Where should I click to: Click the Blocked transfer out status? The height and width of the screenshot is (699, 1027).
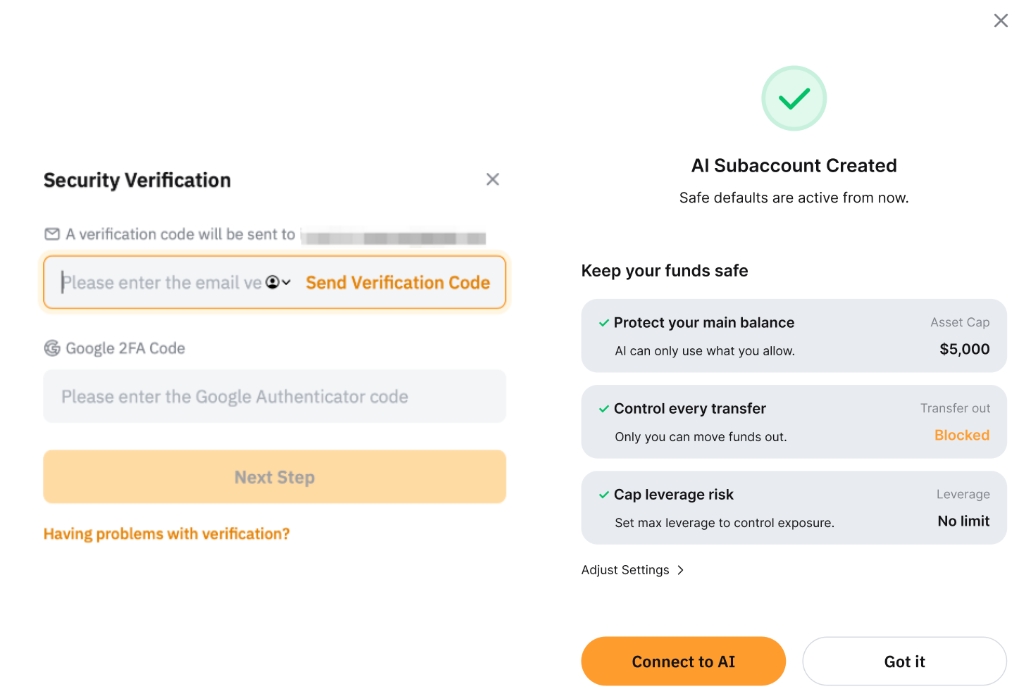(961, 435)
